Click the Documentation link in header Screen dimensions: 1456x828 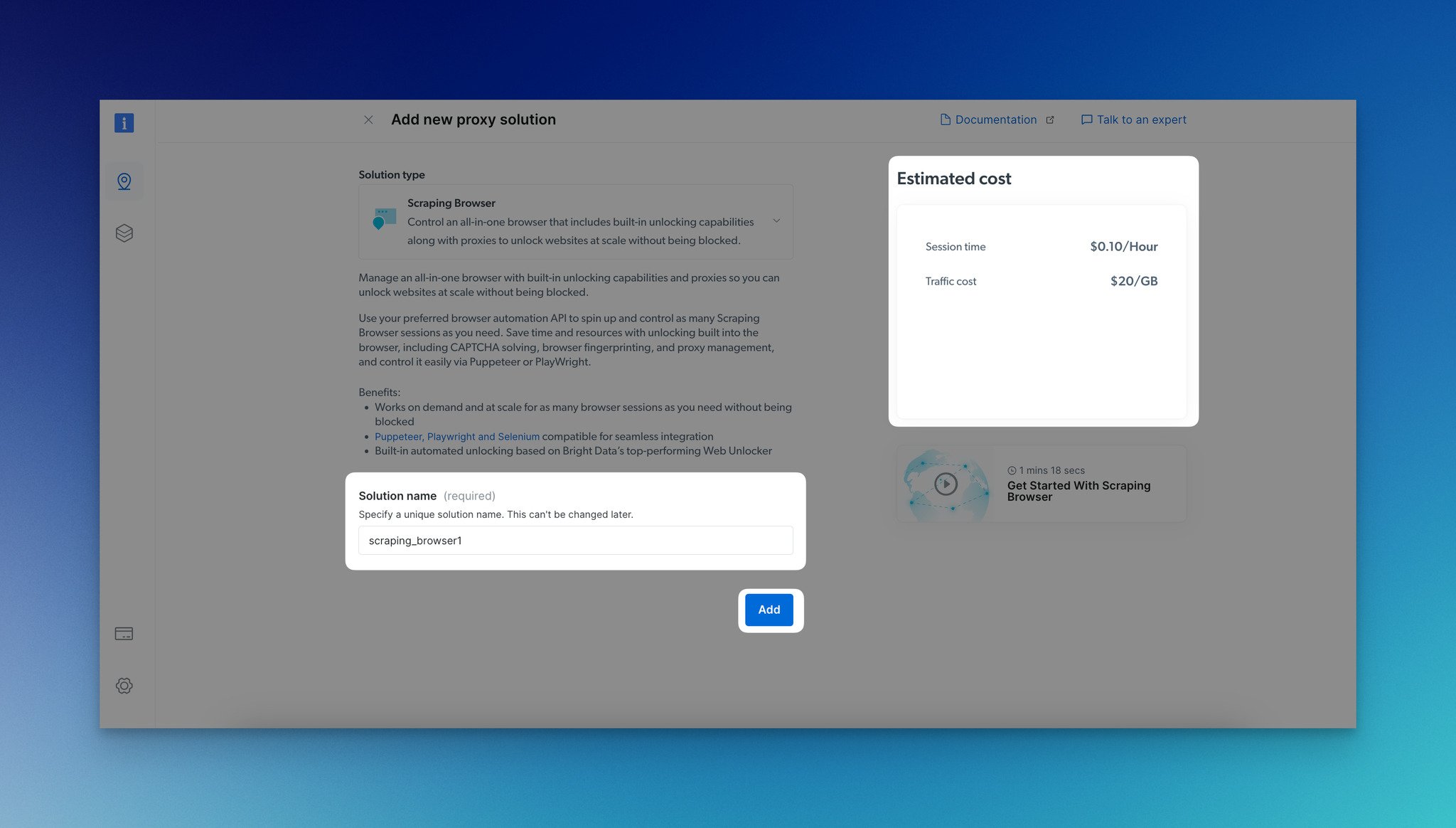point(995,119)
